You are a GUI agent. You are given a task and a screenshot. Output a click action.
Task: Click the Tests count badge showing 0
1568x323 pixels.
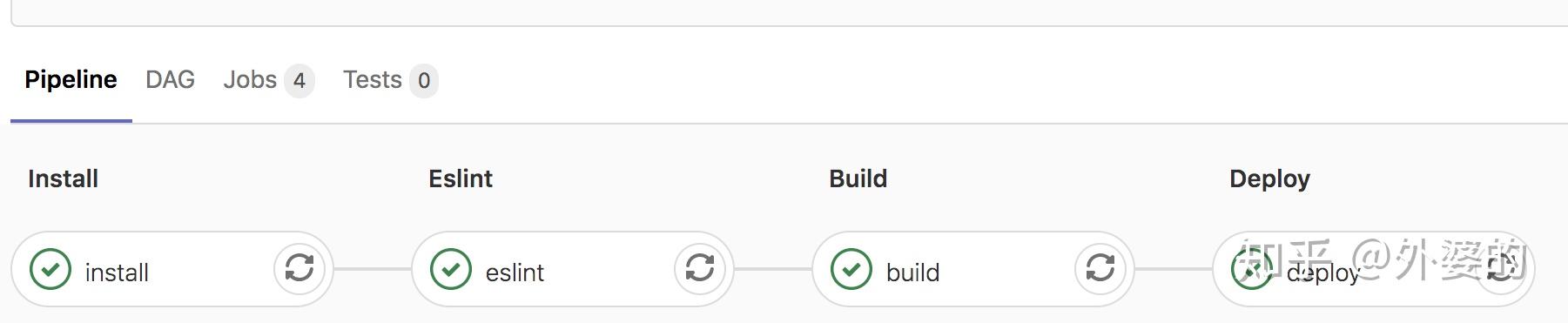pos(424,81)
